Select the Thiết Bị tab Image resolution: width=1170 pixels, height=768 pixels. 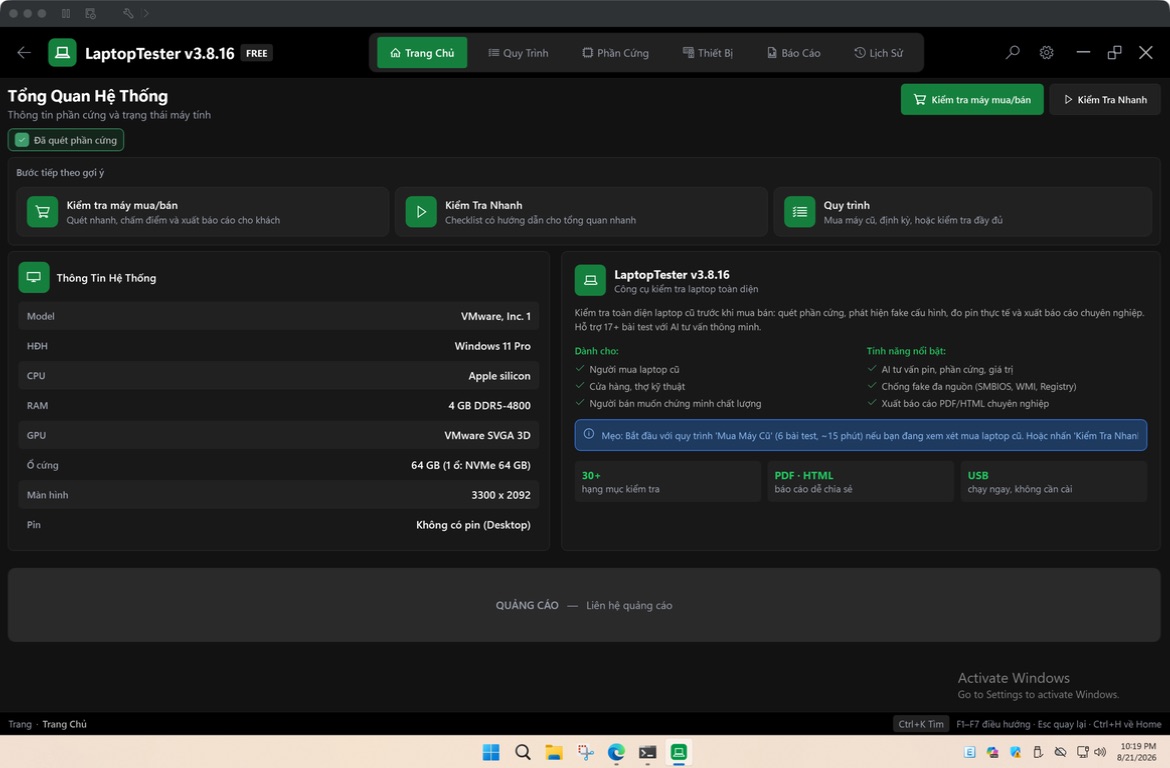pyautogui.click(x=707, y=53)
